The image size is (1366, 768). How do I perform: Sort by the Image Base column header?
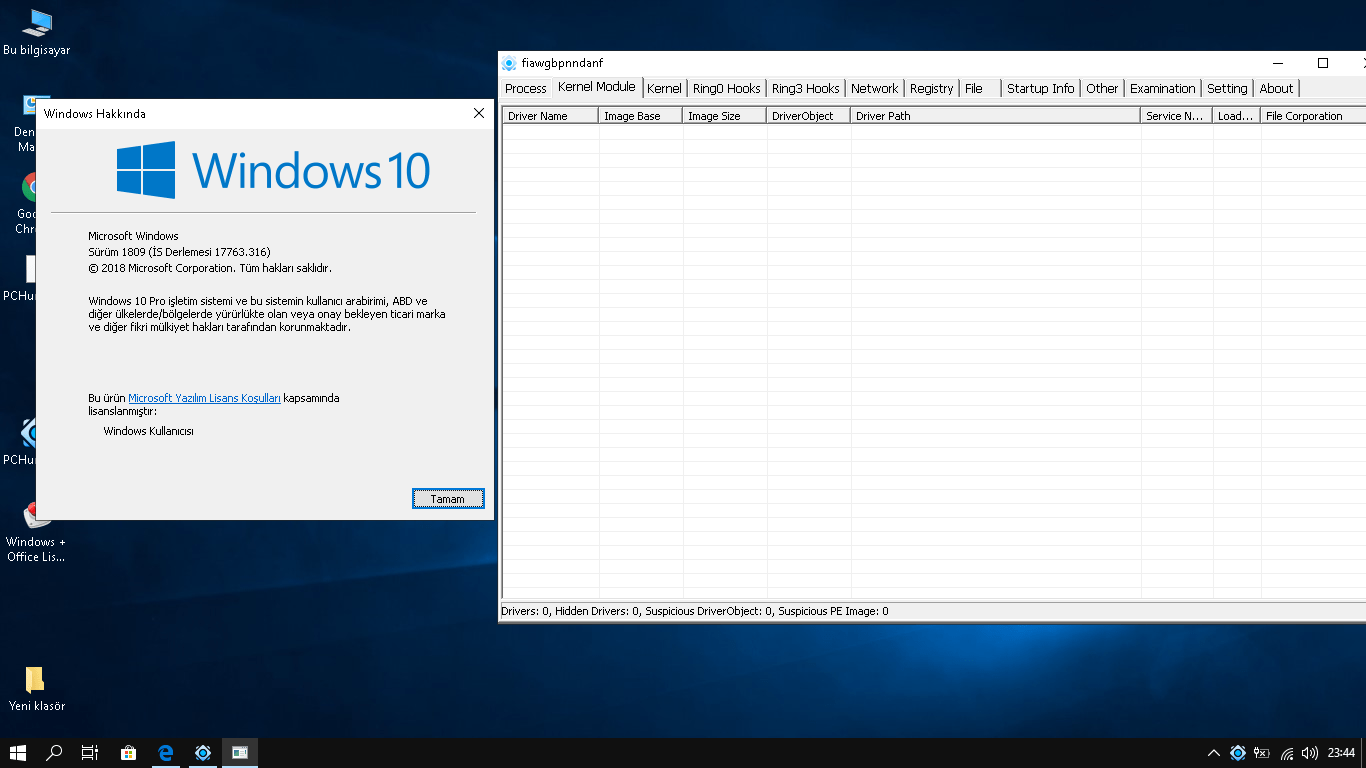(642, 116)
